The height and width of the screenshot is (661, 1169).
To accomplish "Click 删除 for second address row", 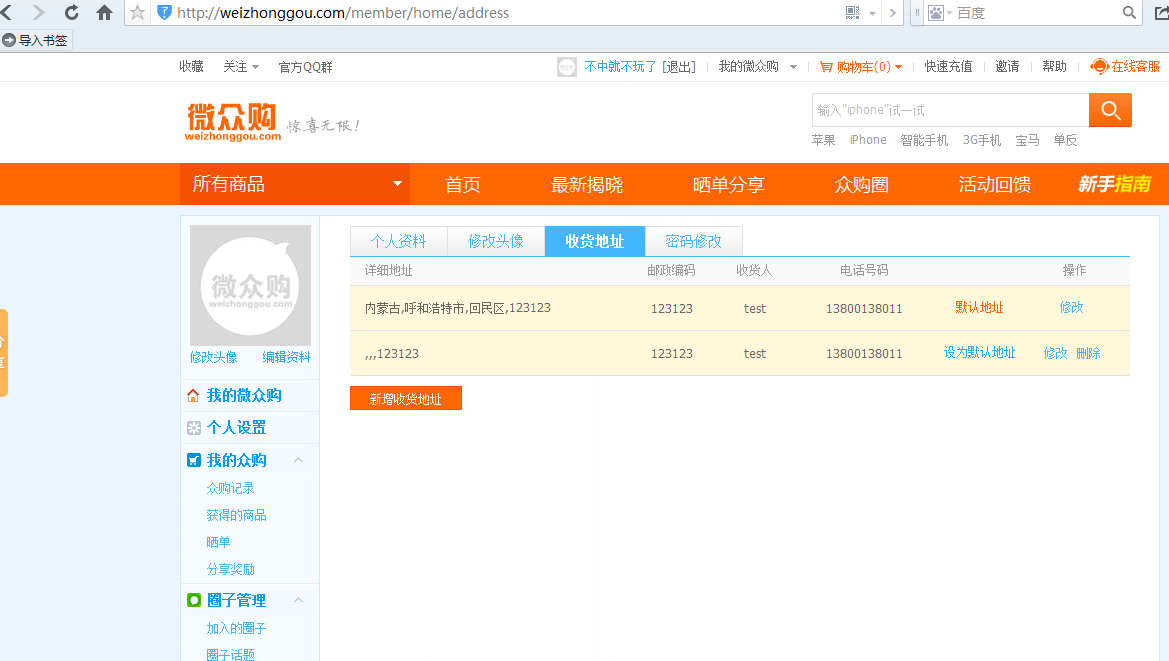I will coord(1088,353).
